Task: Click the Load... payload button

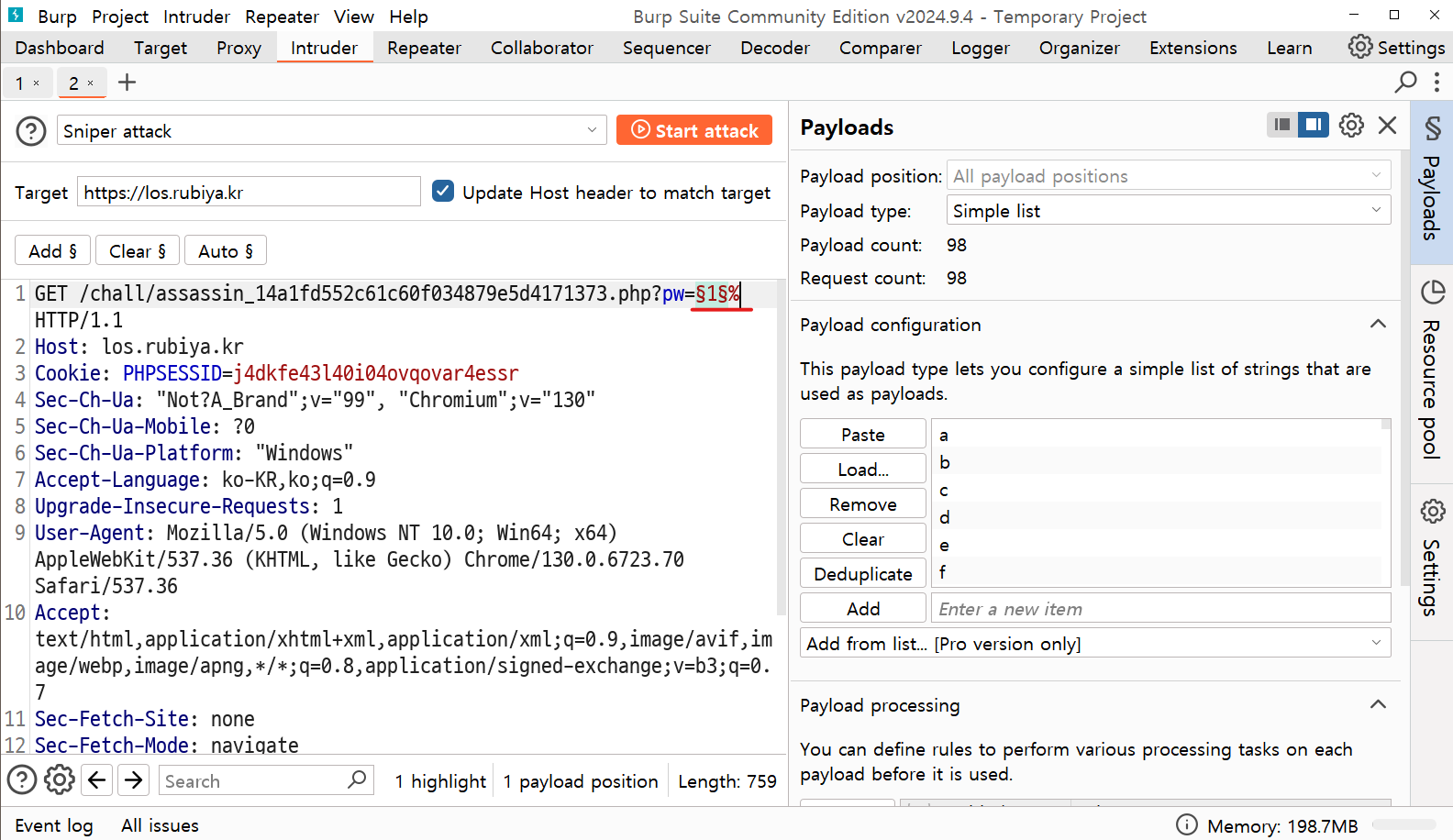Action: [863, 469]
